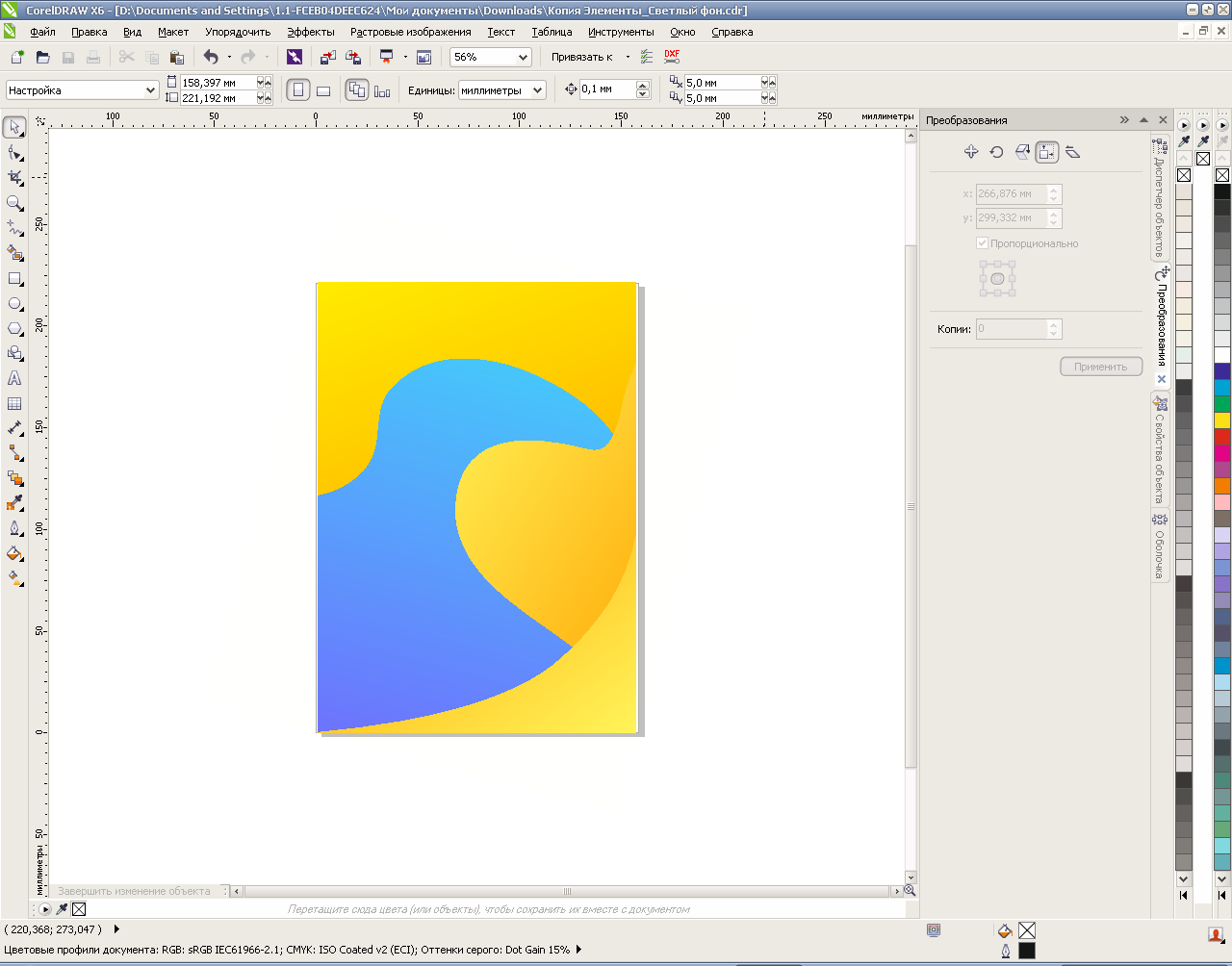Switch page to landscape orientation
The height and width of the screenshot is (966, 1232).
point(323,90)
